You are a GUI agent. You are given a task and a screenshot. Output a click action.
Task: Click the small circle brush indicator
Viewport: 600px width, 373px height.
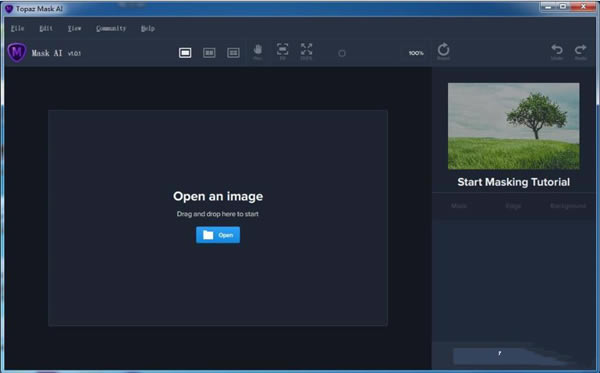pos(342,54)
